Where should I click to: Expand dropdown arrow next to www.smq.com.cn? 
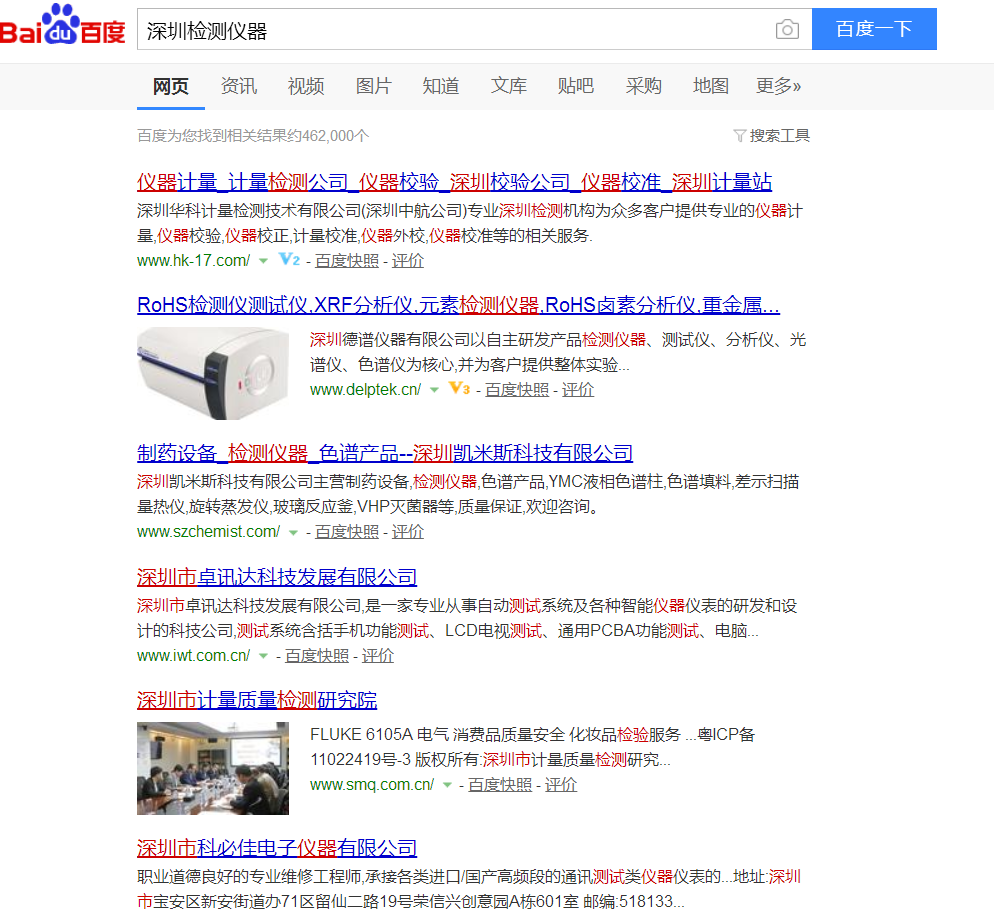tap(448, 785)
